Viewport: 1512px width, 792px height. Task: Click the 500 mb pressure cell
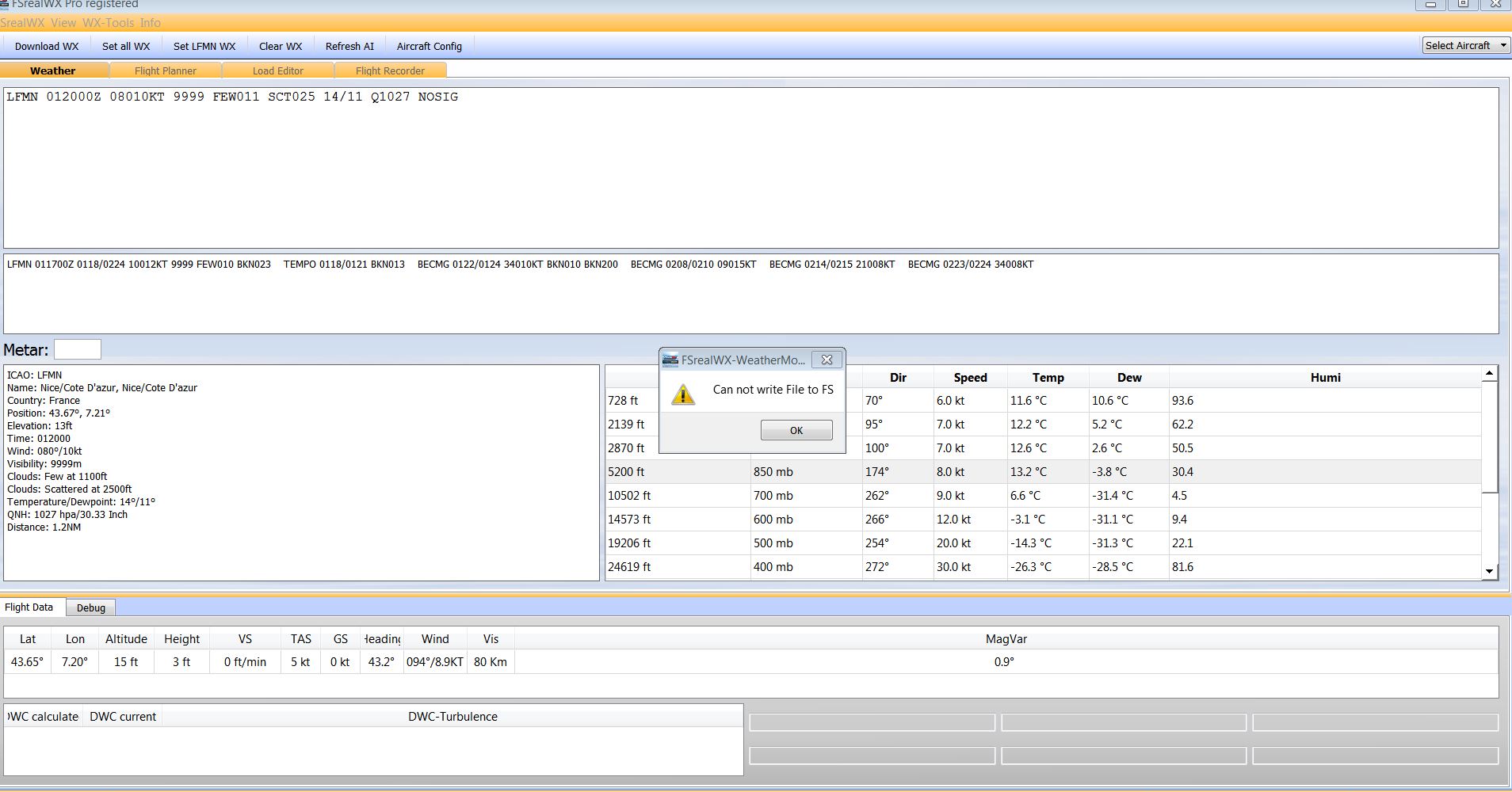pyautogui.click(x=807, y=543)
